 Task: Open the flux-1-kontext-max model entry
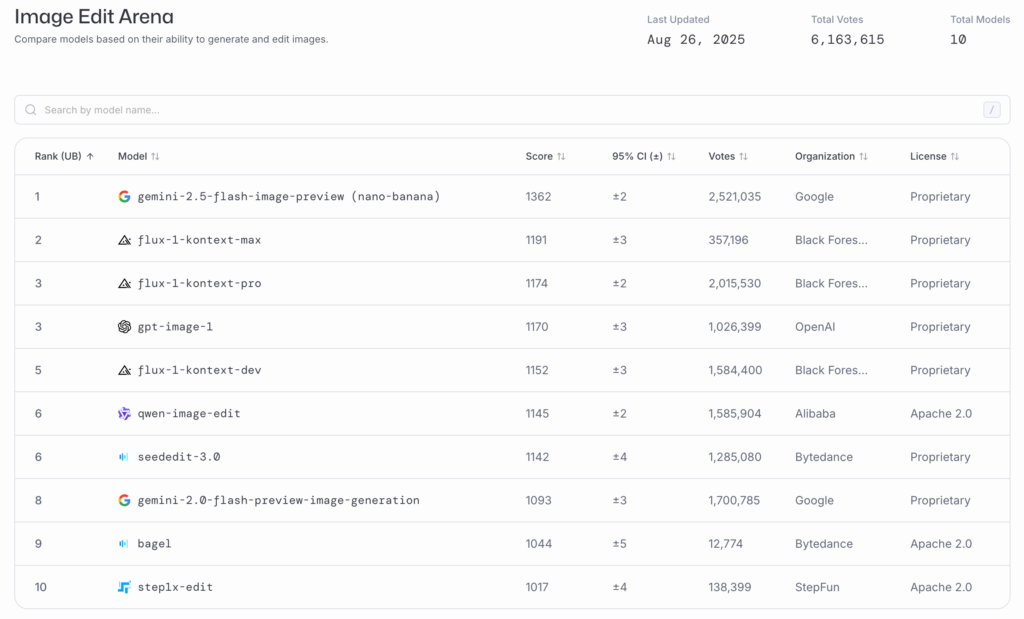(x=199, y=240)
